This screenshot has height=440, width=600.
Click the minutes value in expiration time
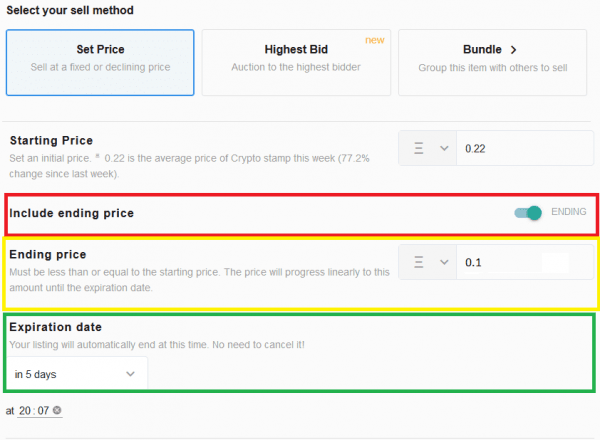tap(43, 410)
